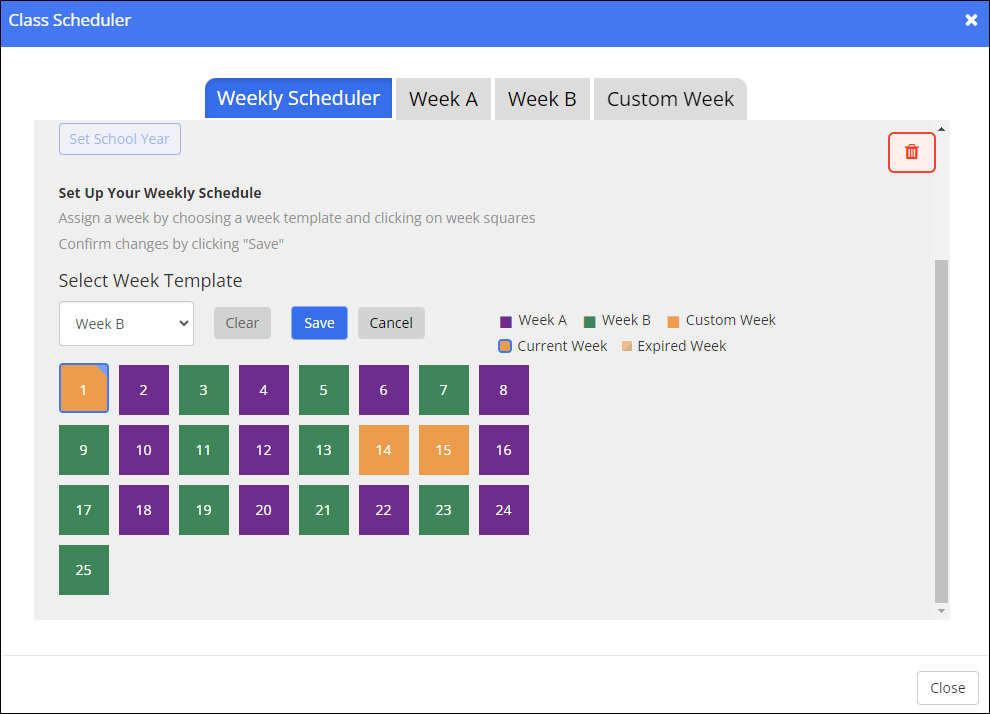Click the Week A purple legend swatch
Image resolution: width=990 pixels, height=714 pixels.
pos(504,320)
